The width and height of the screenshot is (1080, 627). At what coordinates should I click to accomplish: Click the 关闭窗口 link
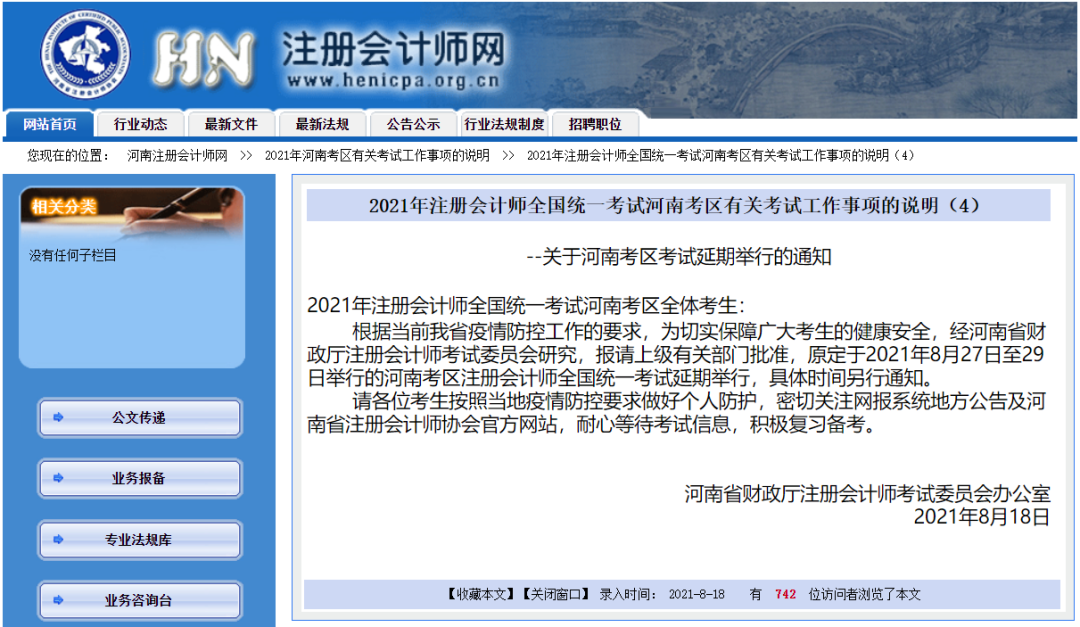point(556,594)
